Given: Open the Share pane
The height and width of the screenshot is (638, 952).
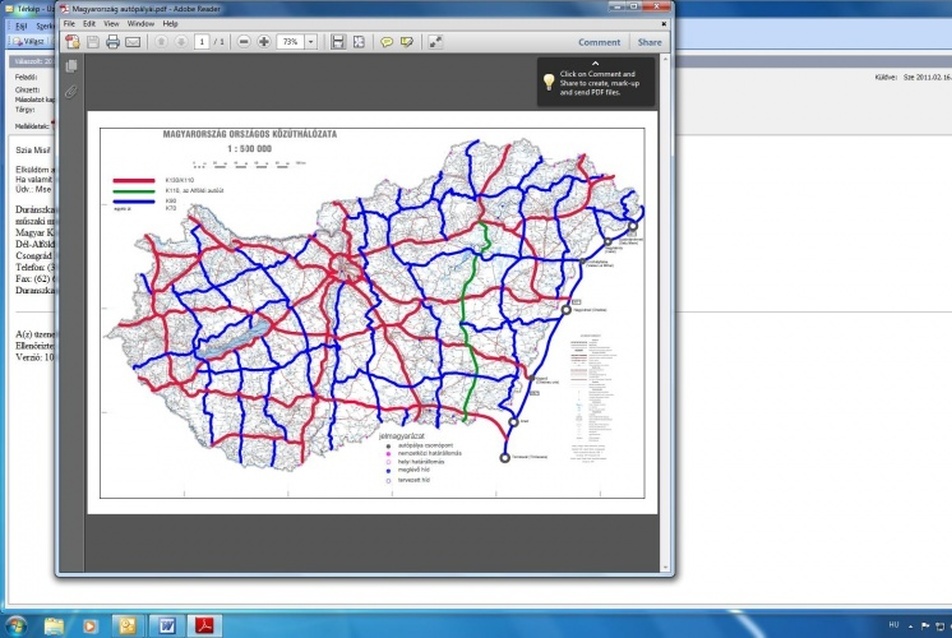Looking at the screenshot, I should [x=650, y=42].
